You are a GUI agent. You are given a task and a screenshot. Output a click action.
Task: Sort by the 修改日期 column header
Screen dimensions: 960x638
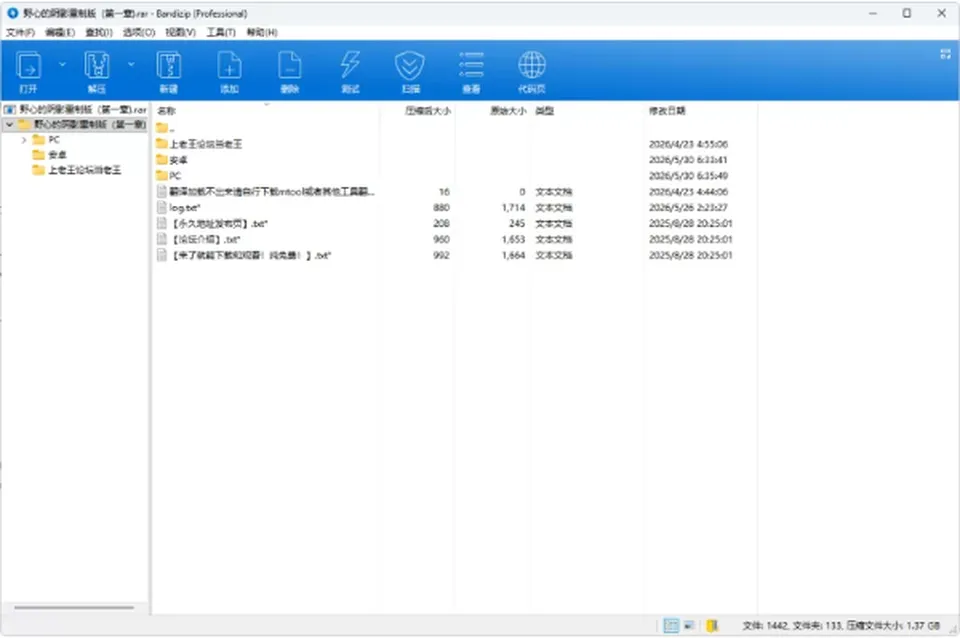[667, 111]
